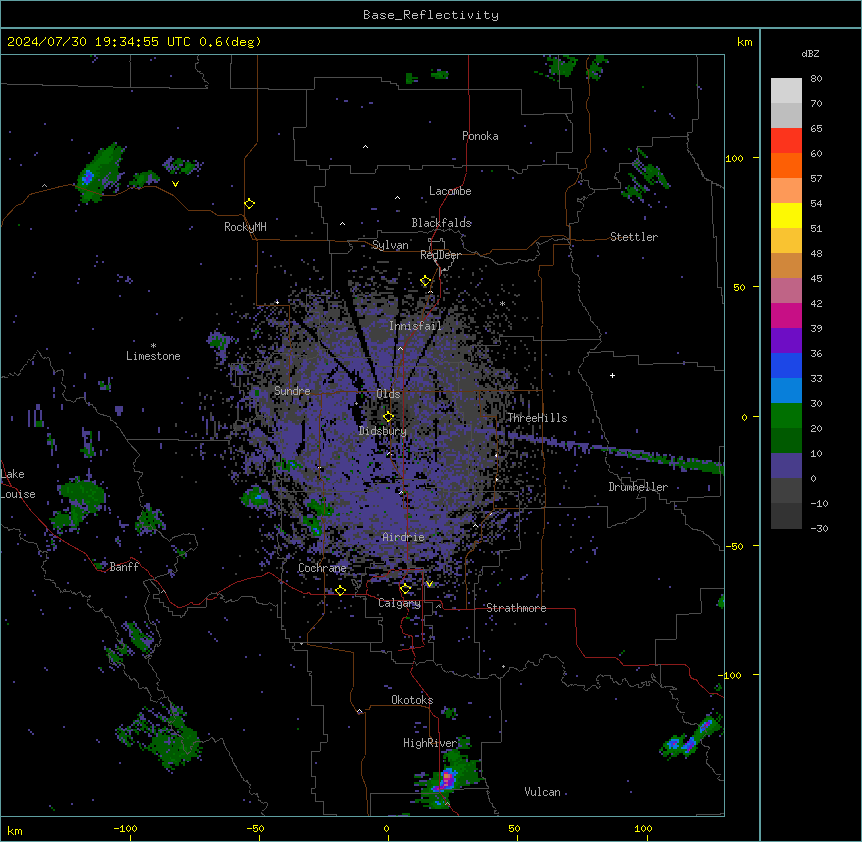The height and width of the screenshot is (842, 862).
Task: Click the radar site diamond below Olds
Action: click(388, 417)
